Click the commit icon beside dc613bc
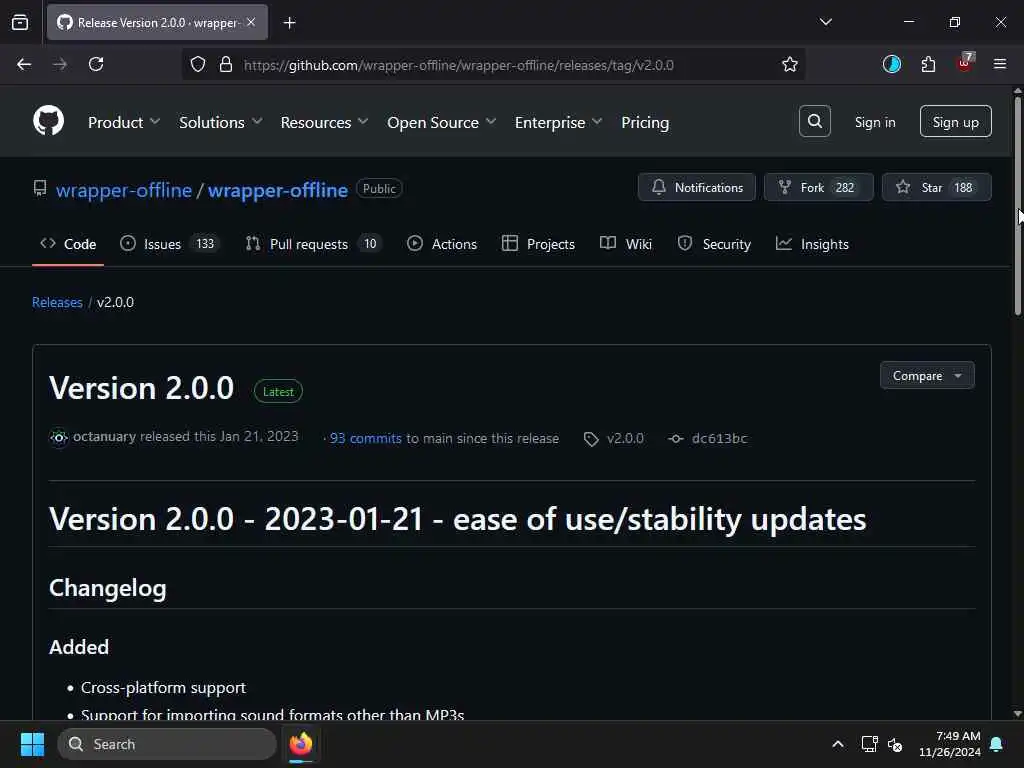 point(676,439)
